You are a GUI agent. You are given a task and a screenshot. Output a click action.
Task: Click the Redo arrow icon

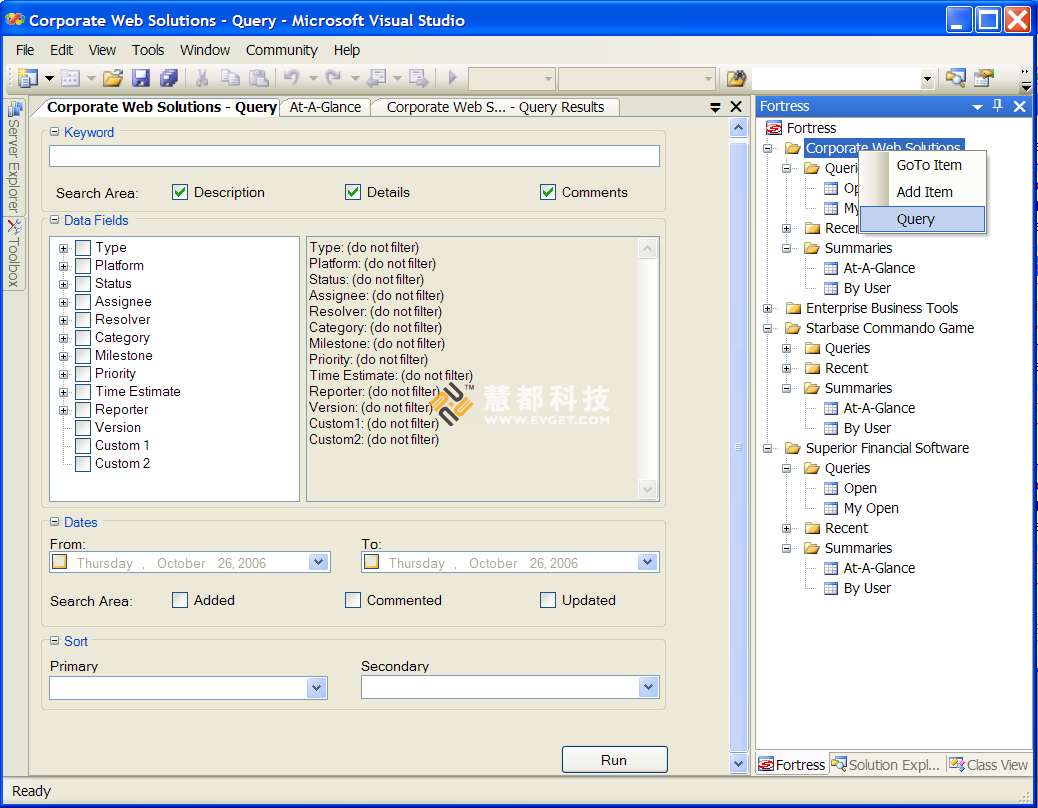pos(334,78)
